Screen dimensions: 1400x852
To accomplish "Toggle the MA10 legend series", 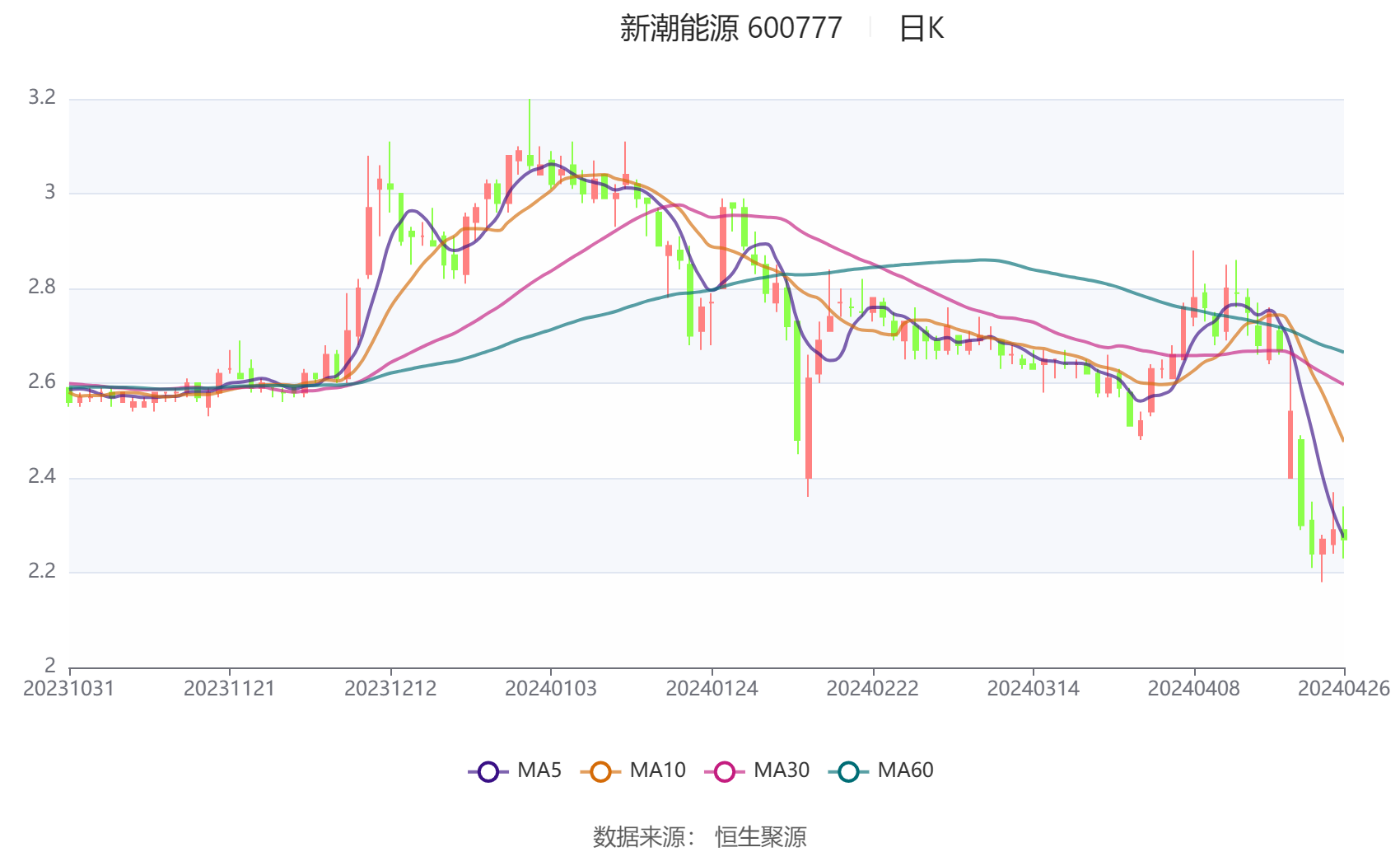I will pyautogui.click(x=632, y=771).
